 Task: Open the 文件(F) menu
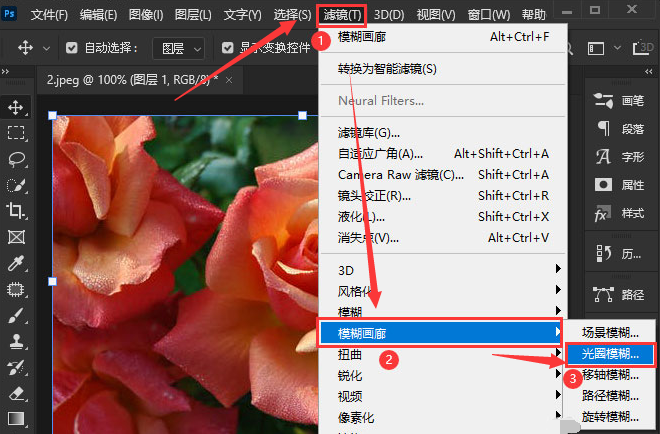[49, 15]
